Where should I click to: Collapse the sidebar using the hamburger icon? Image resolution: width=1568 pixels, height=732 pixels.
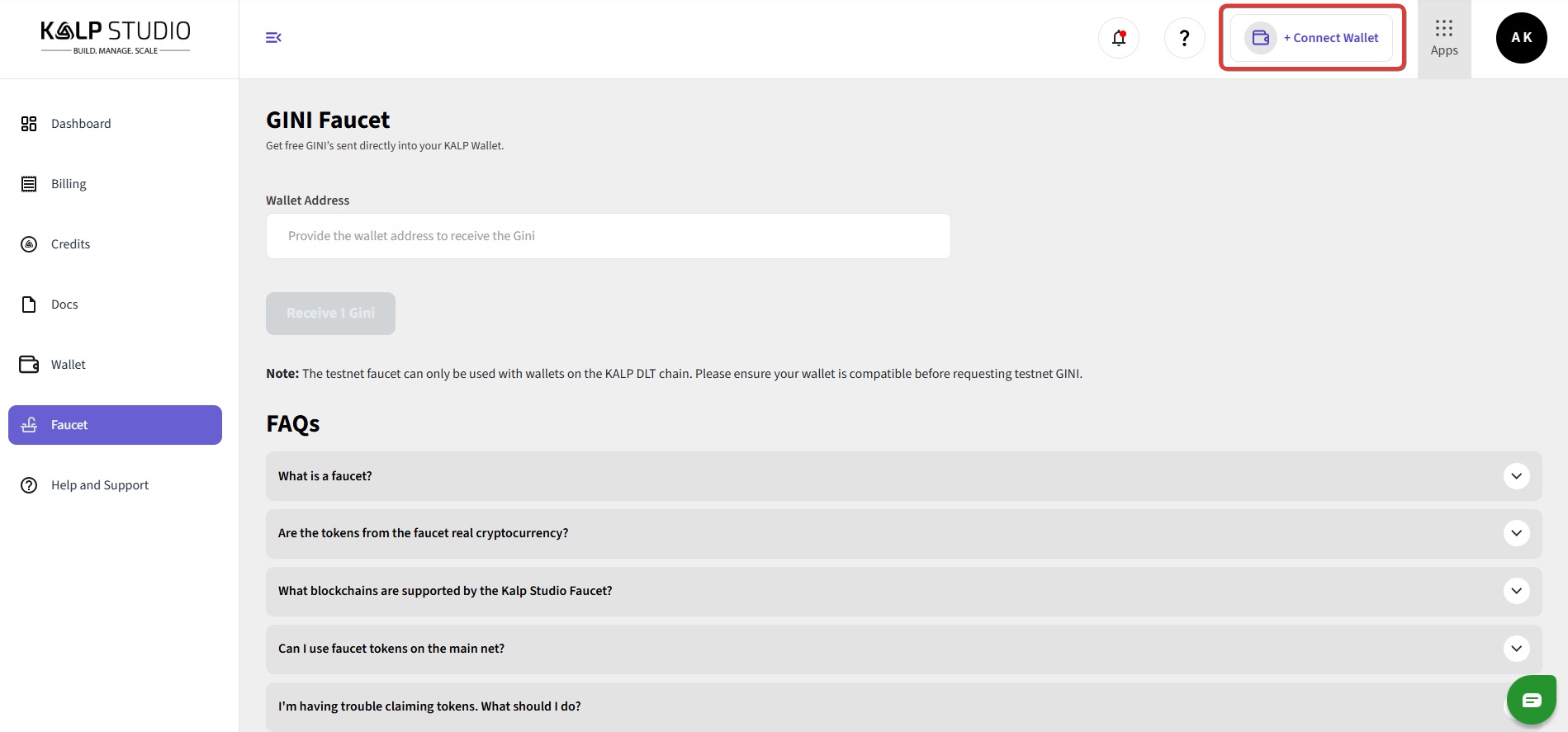pyautogui.click(x=273, y=38)
